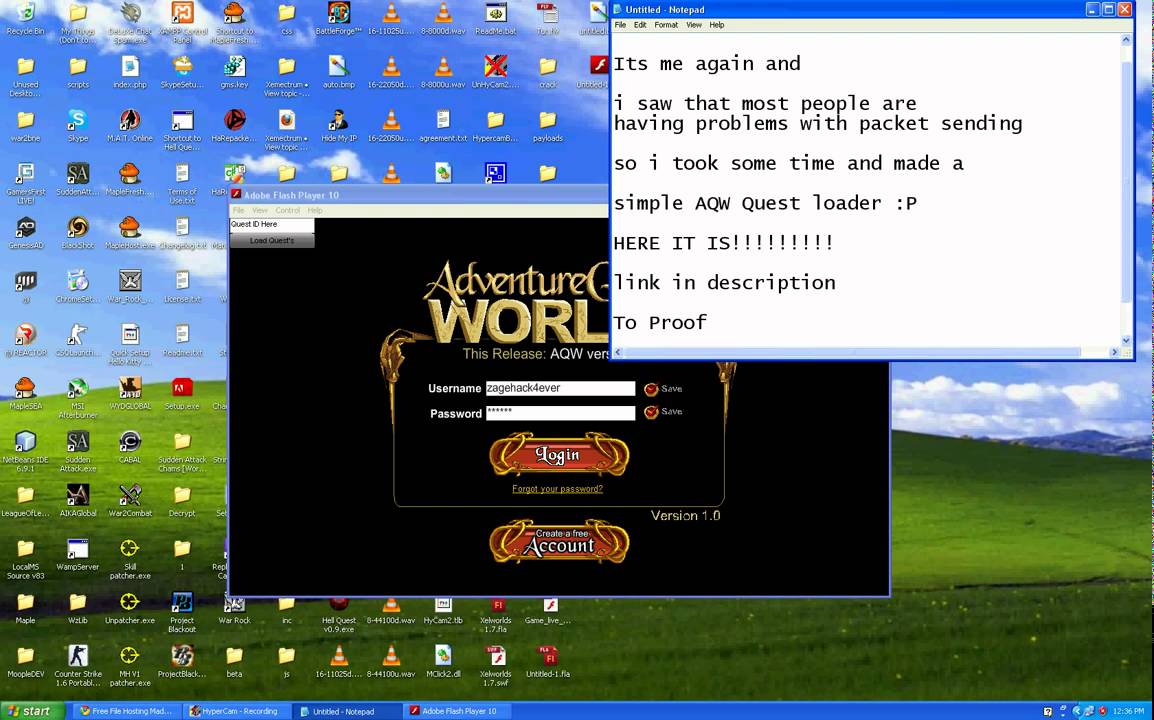This screenshot has height=720, width=1154.
Task: Switch to Adobe Flash Player 10 taskbar item
Action: (456, 711)
